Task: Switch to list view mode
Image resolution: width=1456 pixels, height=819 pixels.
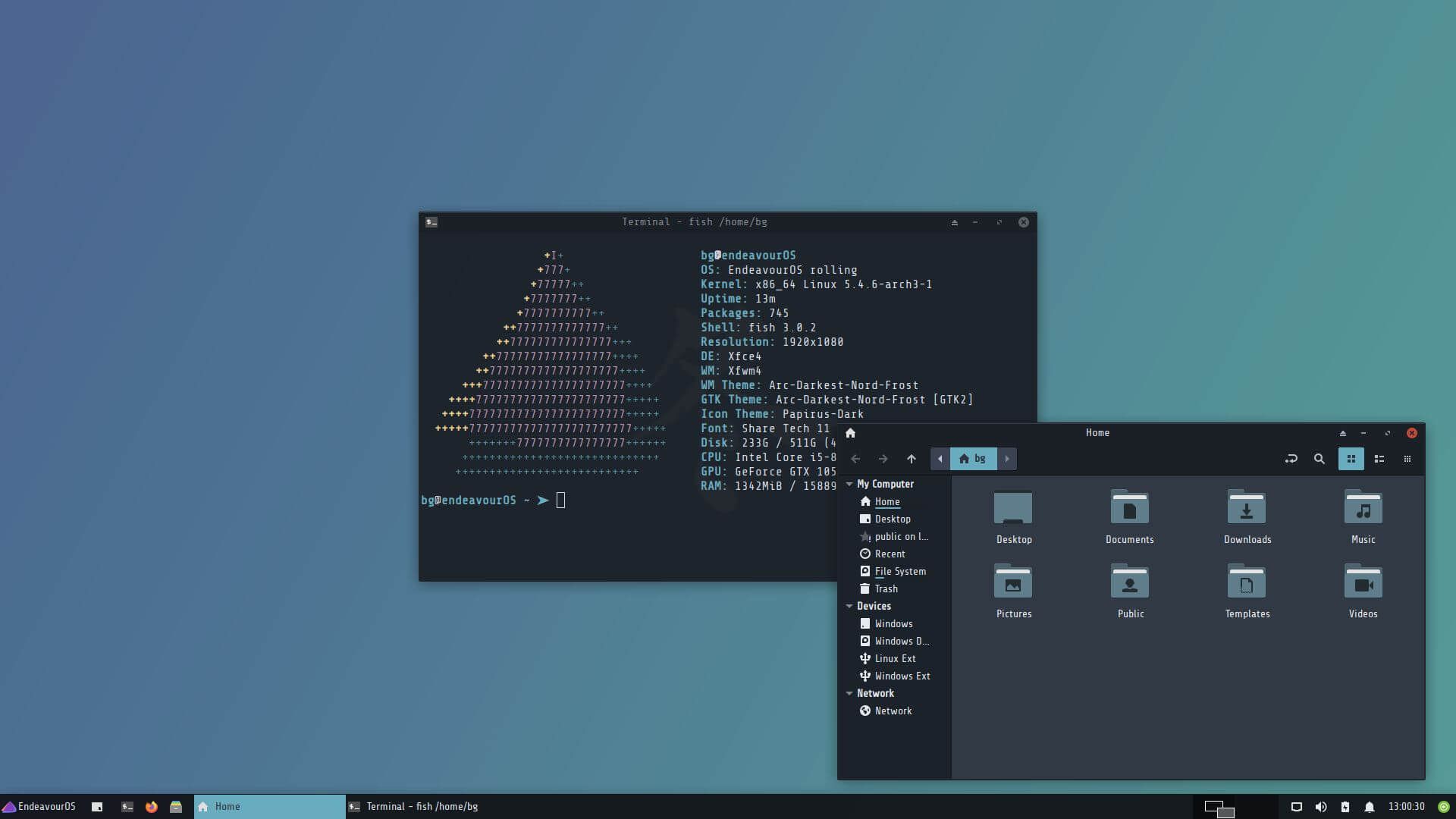Action: [x=1379, y=459]
